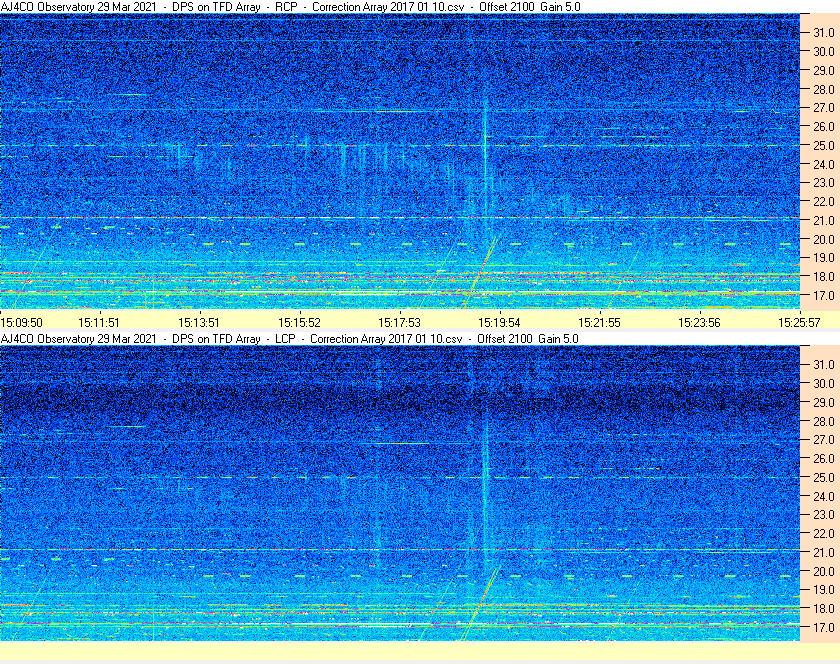Image resolution: width=840 pixels, height=664 pixels.
Task: Click the 24.0 frequency label on the RCP axis
Action: pyautogui.click(x=824, y=164)
